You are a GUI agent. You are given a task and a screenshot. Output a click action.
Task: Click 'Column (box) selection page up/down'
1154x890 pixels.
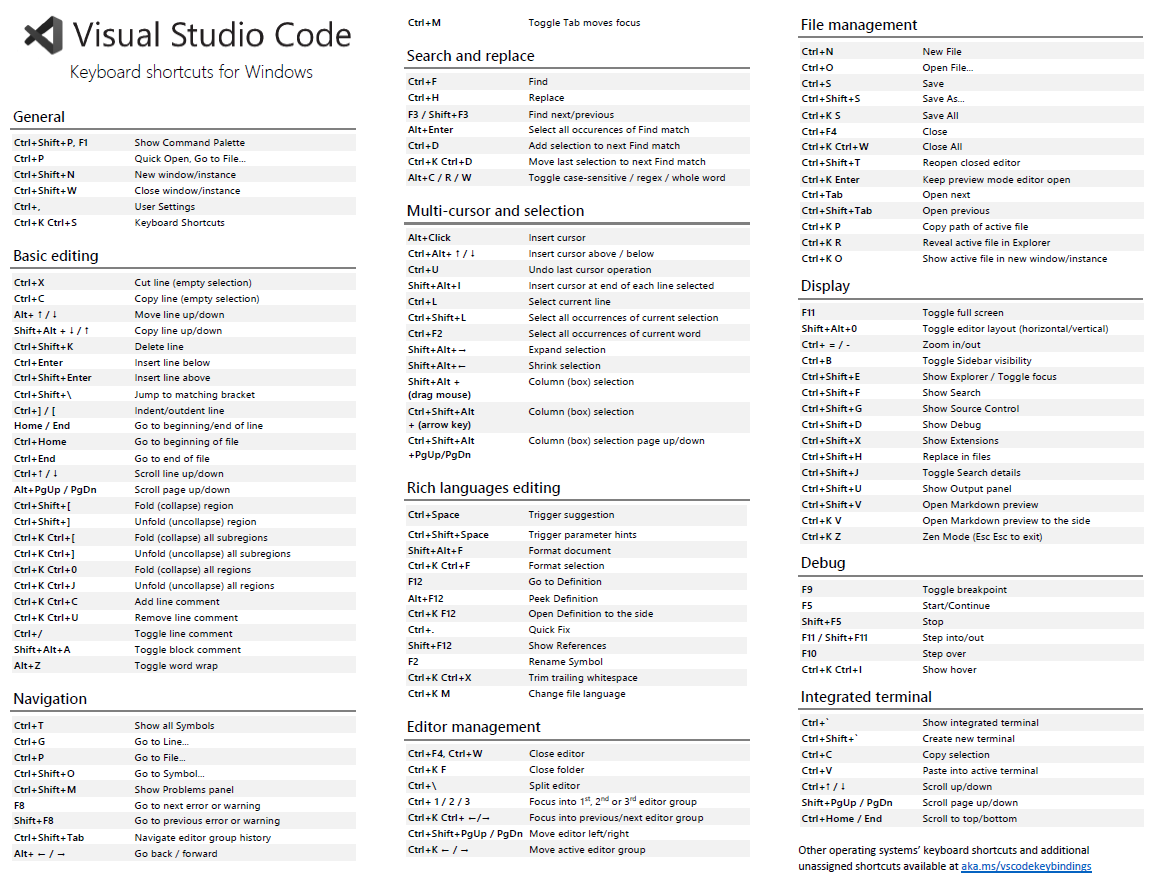point(617,441)
